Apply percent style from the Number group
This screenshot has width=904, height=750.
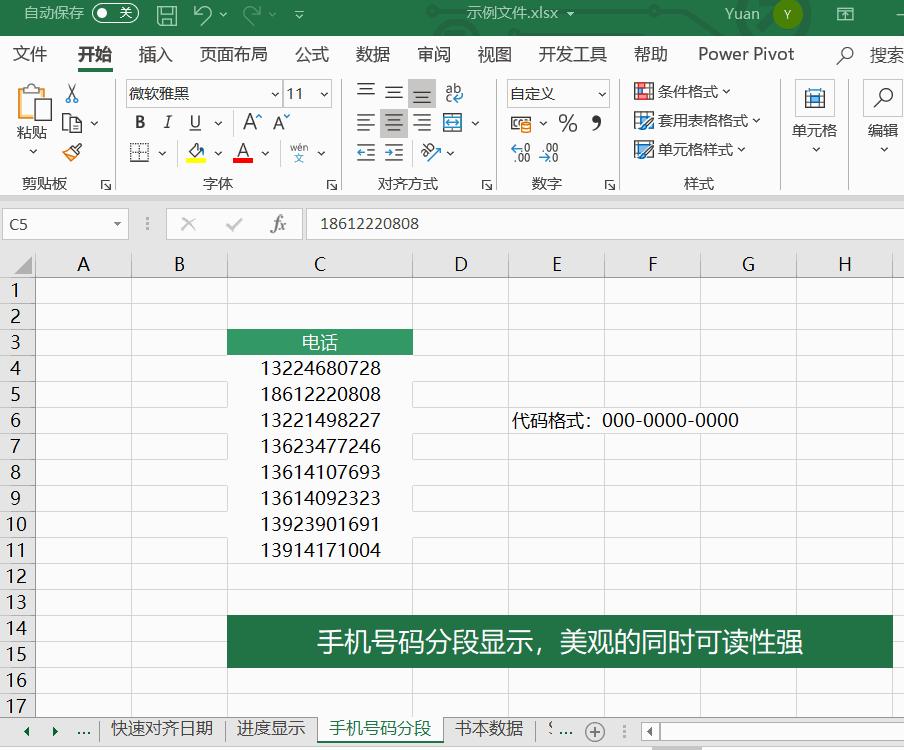pyautogui.click(x=567, y=121)
